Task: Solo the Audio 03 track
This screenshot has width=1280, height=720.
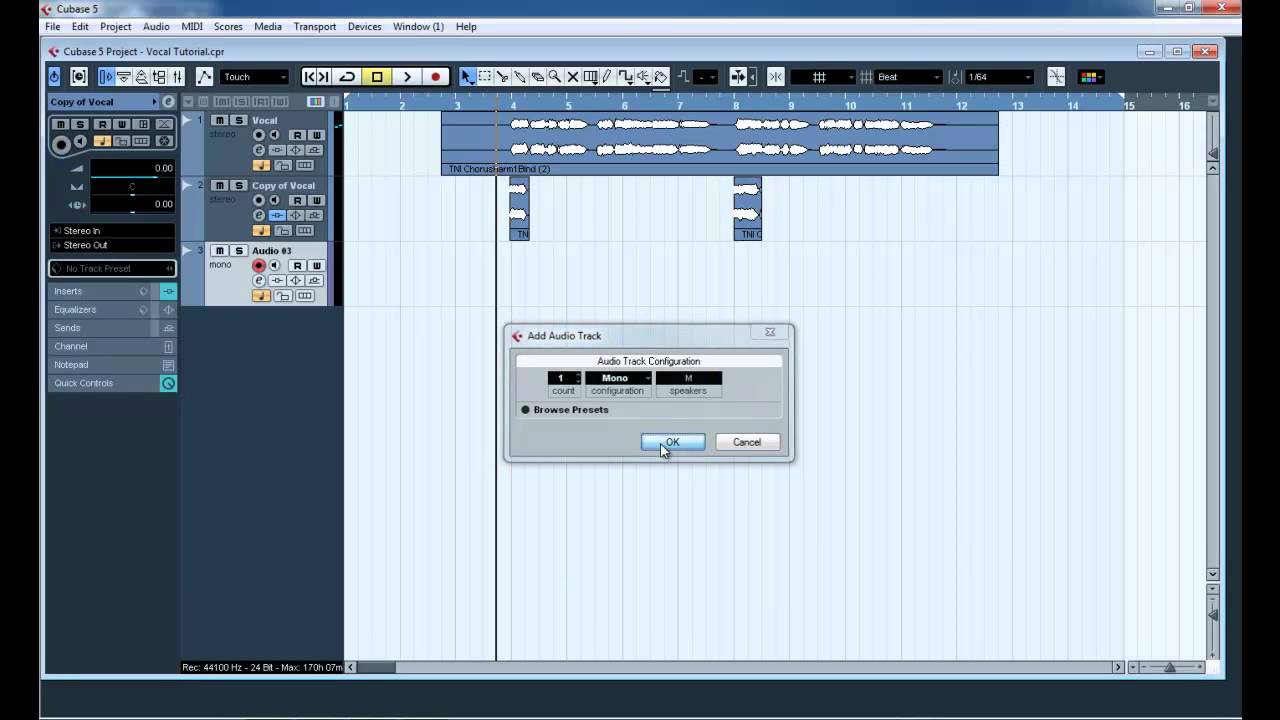Action: click(x=239, y=251)
